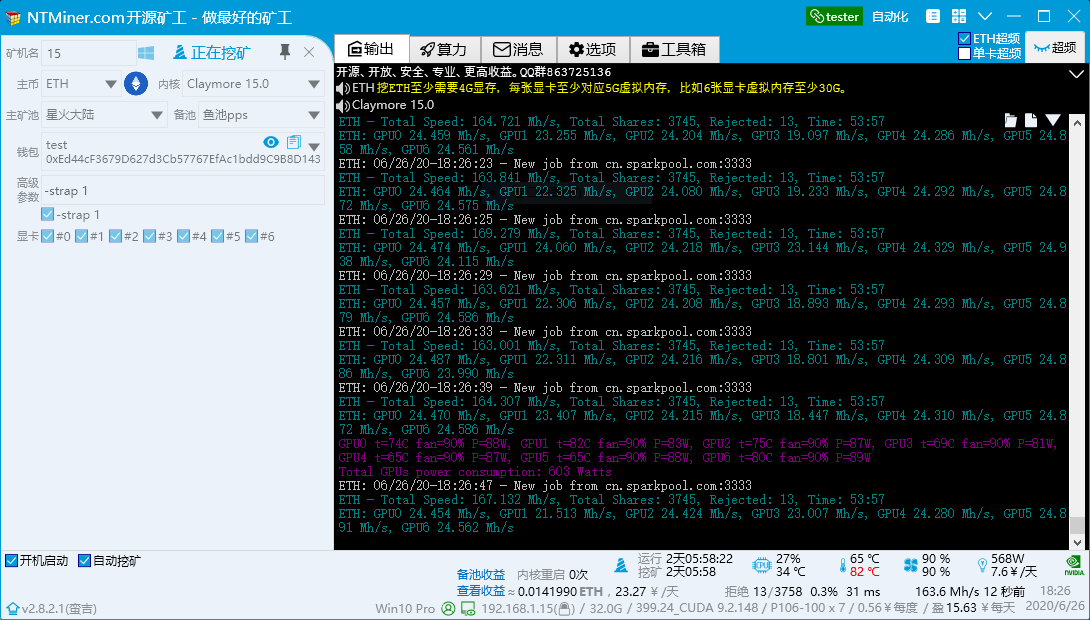Viewport: 1090px width, 620px height.
Task: Switch to the 工具箱 toolbox tab
Action: click(674, 49)
